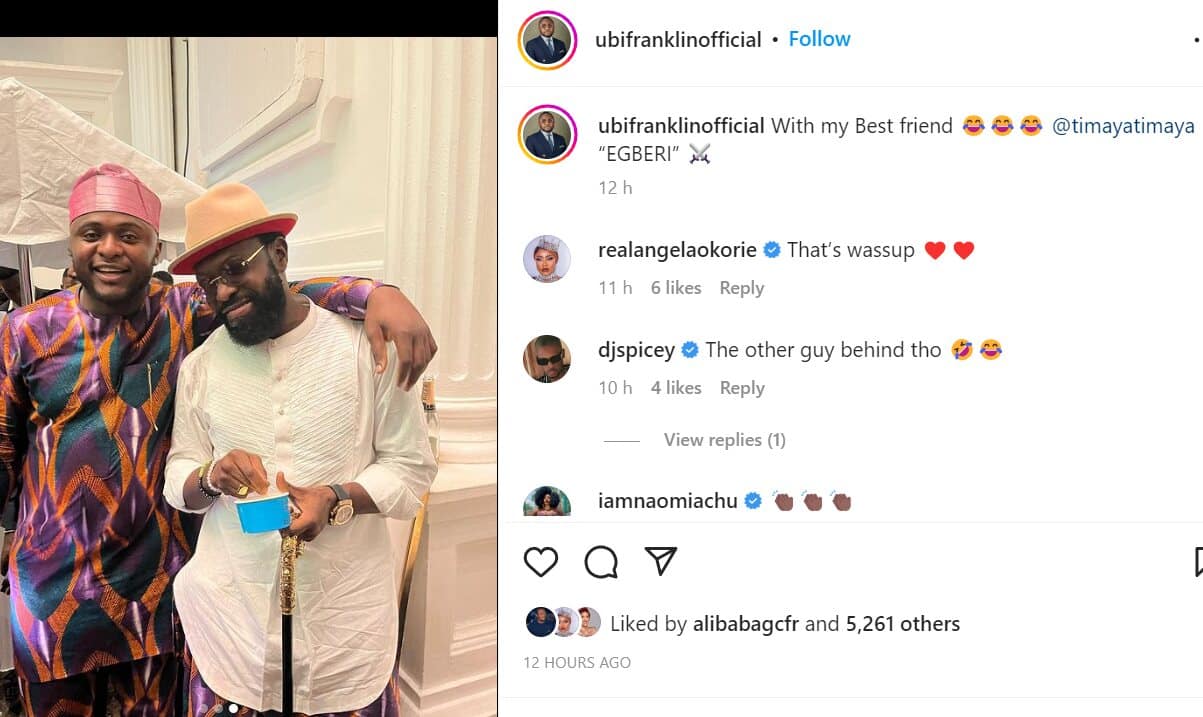Open comments with the speech bubble icon

tap(601, 562)
